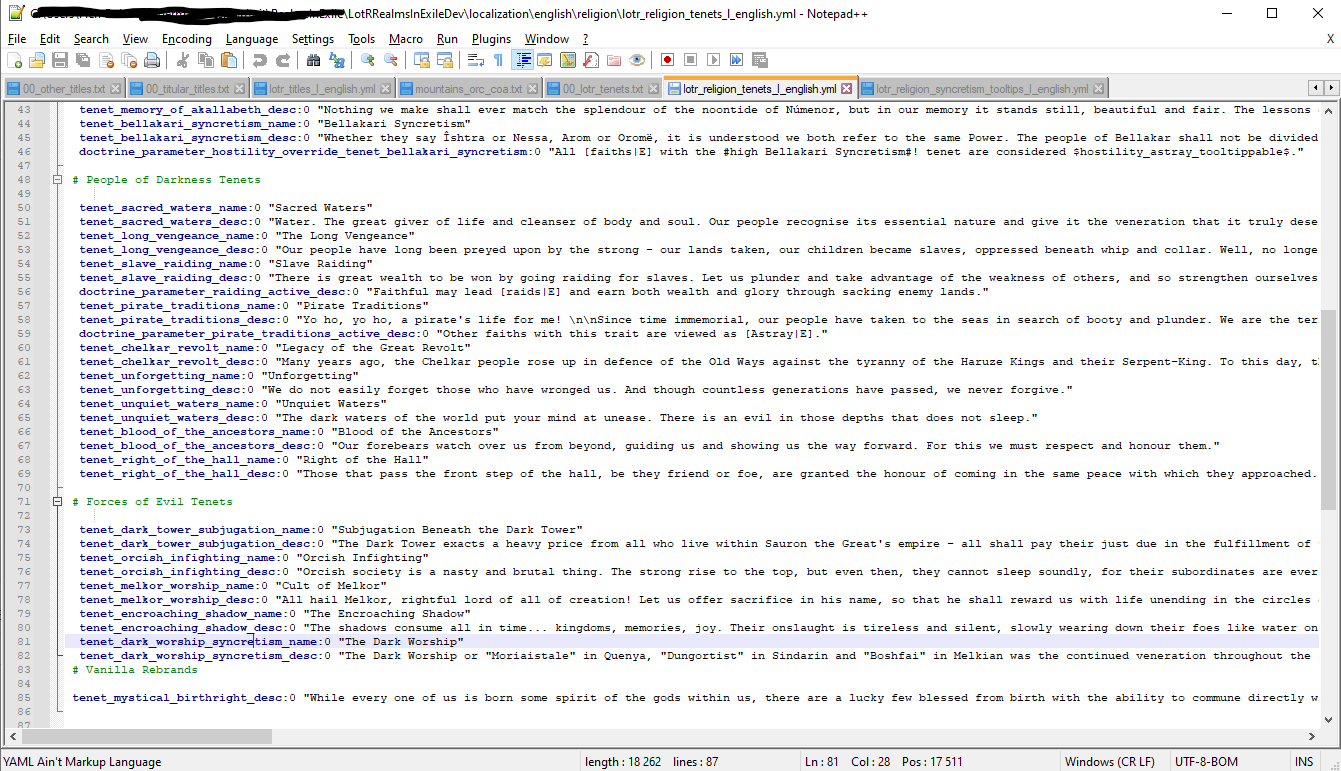The height and width of the screenshot is (771, 1341).
Task: Click the Redo arrow icon
Action: coord(283,60)
